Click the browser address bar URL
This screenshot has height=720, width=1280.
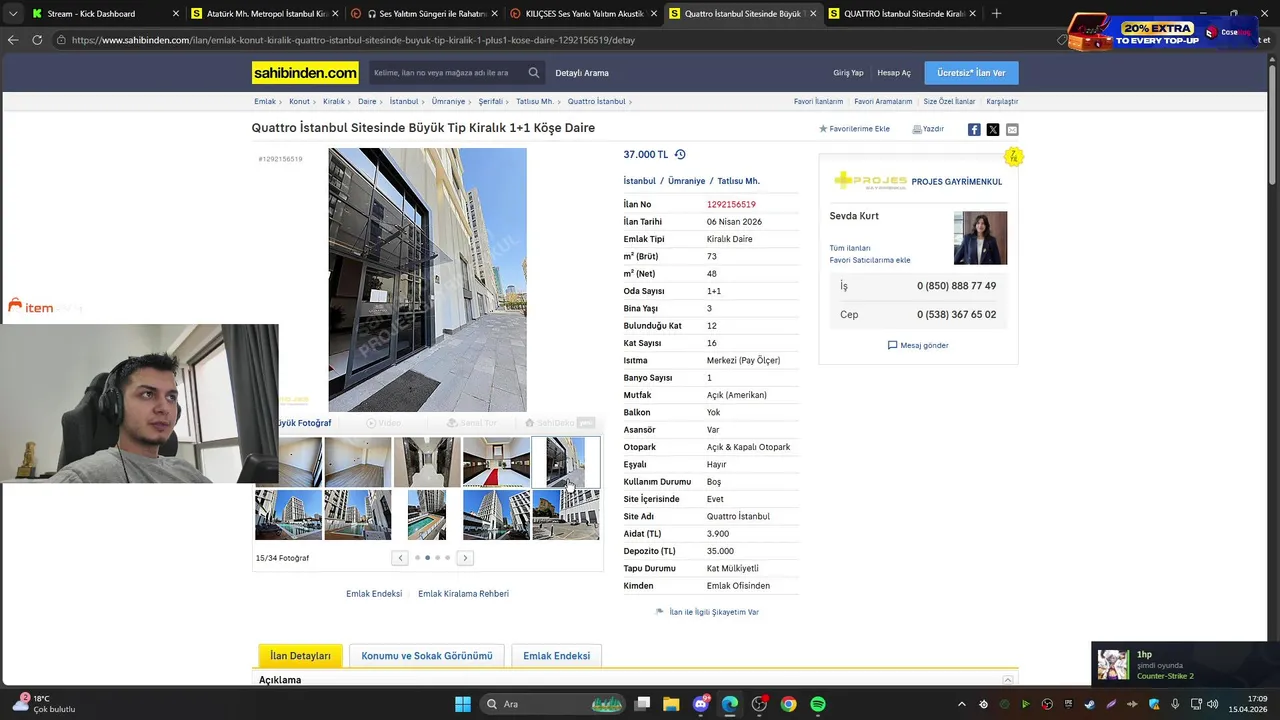tap(353, 40)
